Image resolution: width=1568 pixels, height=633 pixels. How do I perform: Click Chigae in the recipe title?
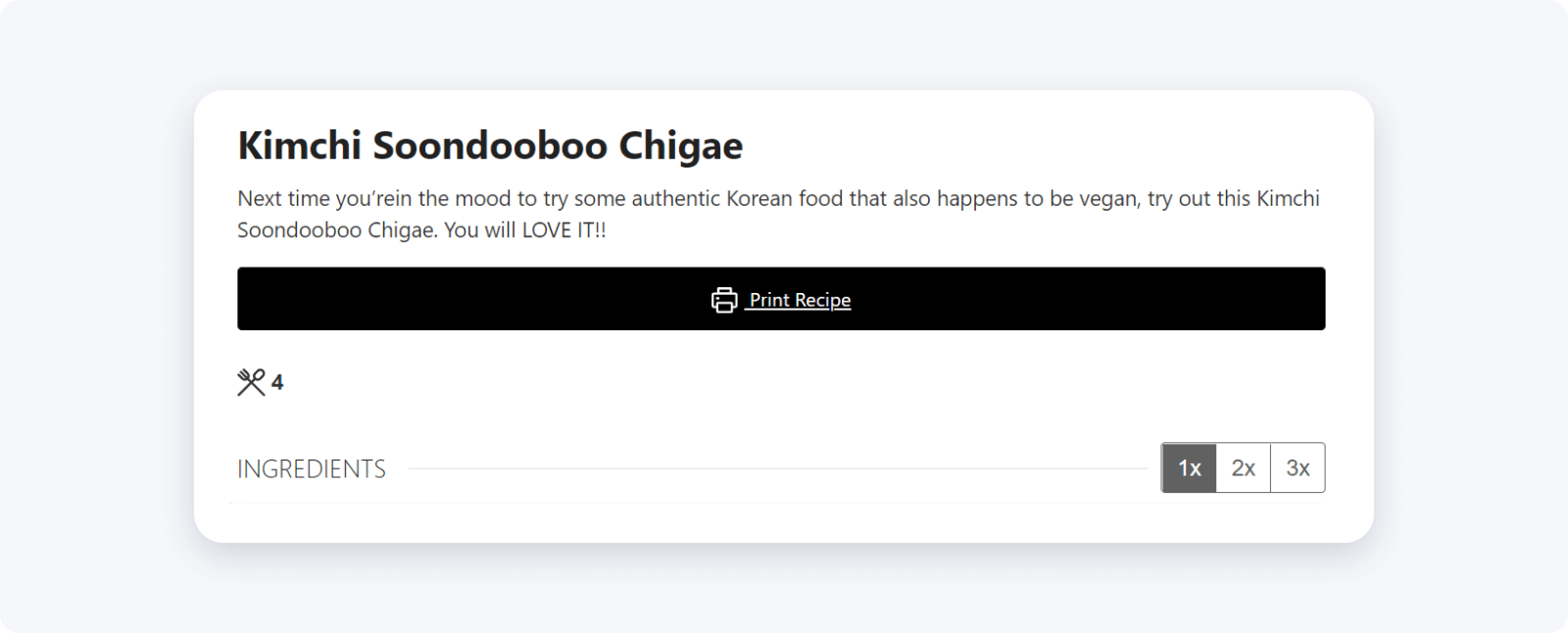[x=680, y=146]
